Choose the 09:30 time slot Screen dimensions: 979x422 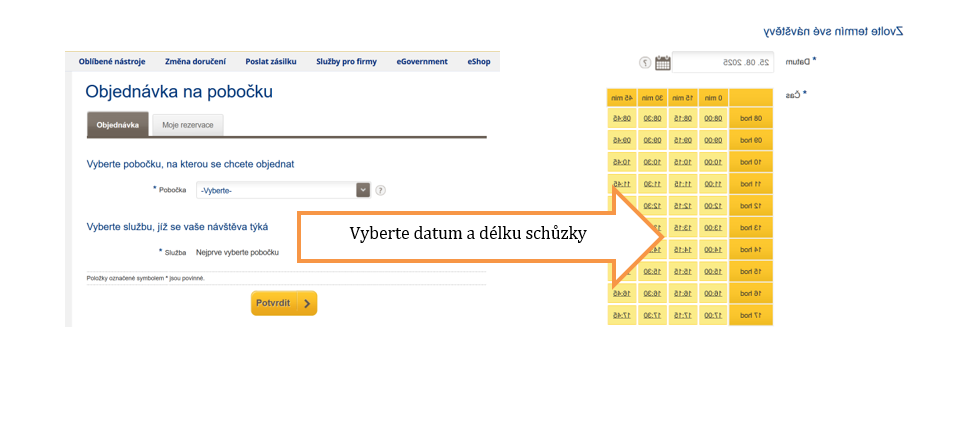(x=651, y=140)
